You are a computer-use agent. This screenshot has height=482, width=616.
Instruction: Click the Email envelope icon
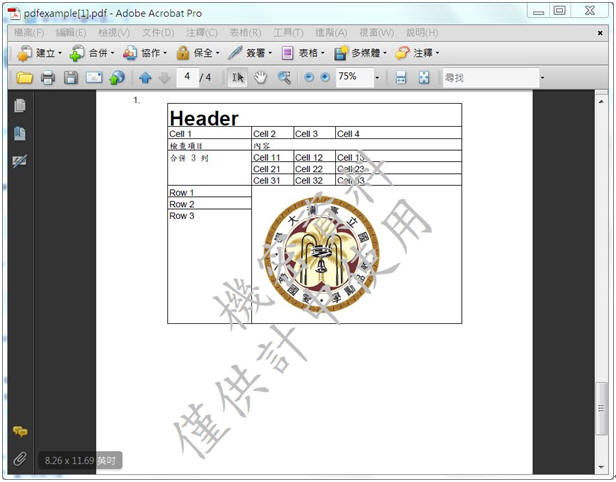click(x=94, y=78)
